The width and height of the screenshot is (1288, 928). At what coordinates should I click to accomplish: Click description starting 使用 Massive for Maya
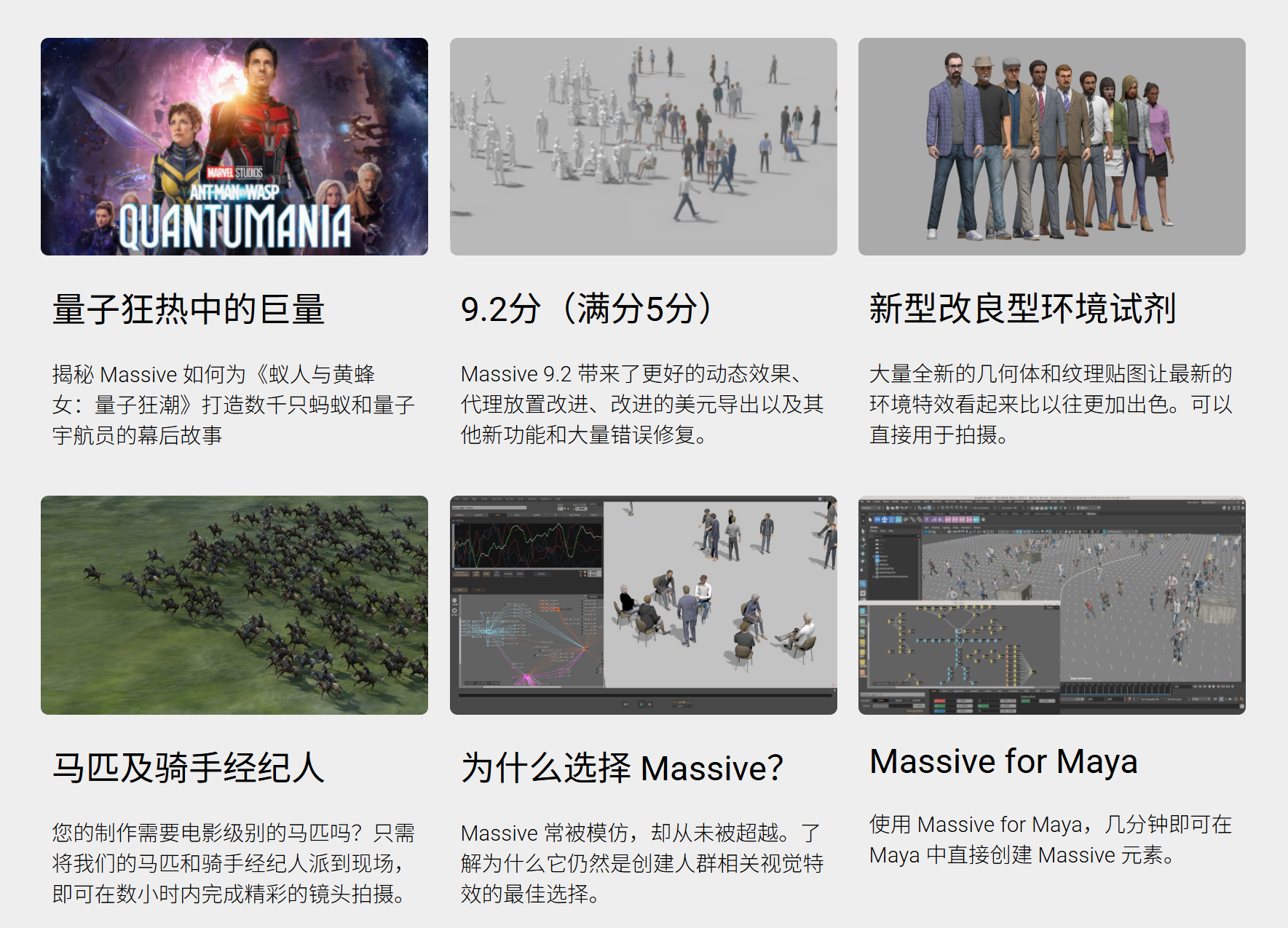(1051, 840)
